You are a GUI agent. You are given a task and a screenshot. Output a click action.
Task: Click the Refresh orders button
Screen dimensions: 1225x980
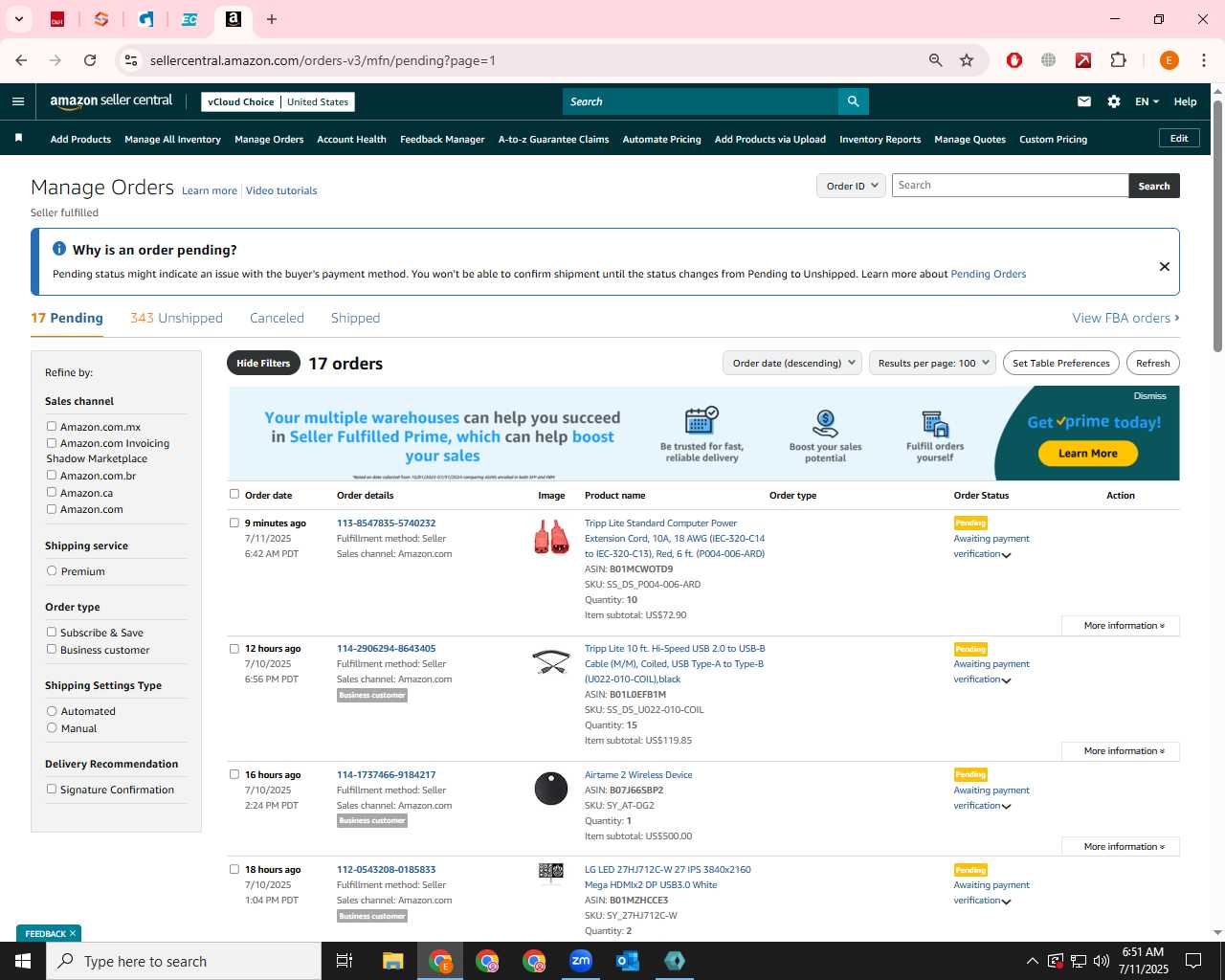click(x=1153, y=363)
